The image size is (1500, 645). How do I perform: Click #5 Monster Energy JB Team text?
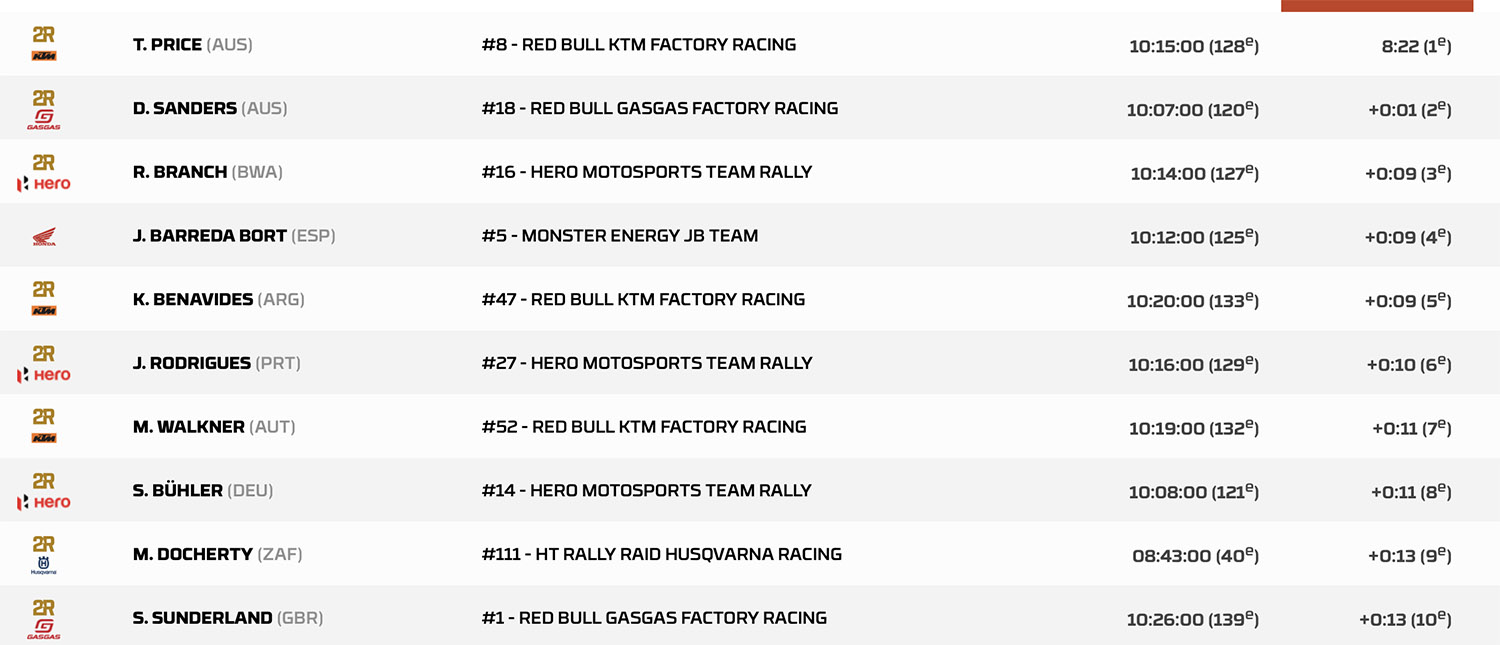[x=619, y=236]
